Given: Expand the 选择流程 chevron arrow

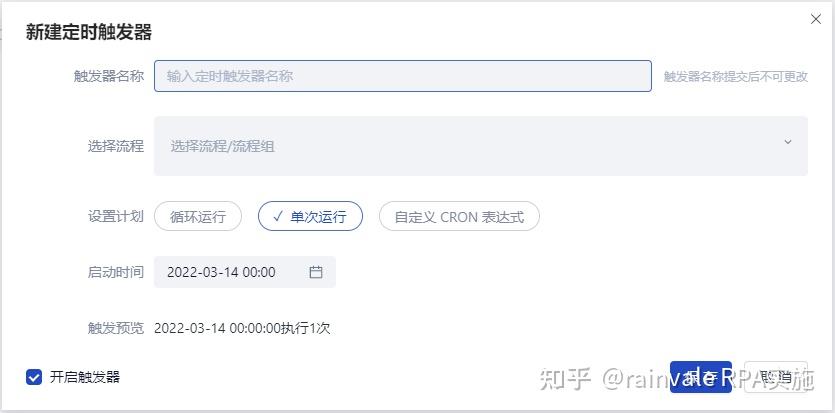Looking at the screenshot, I should [x=788, y=142].
